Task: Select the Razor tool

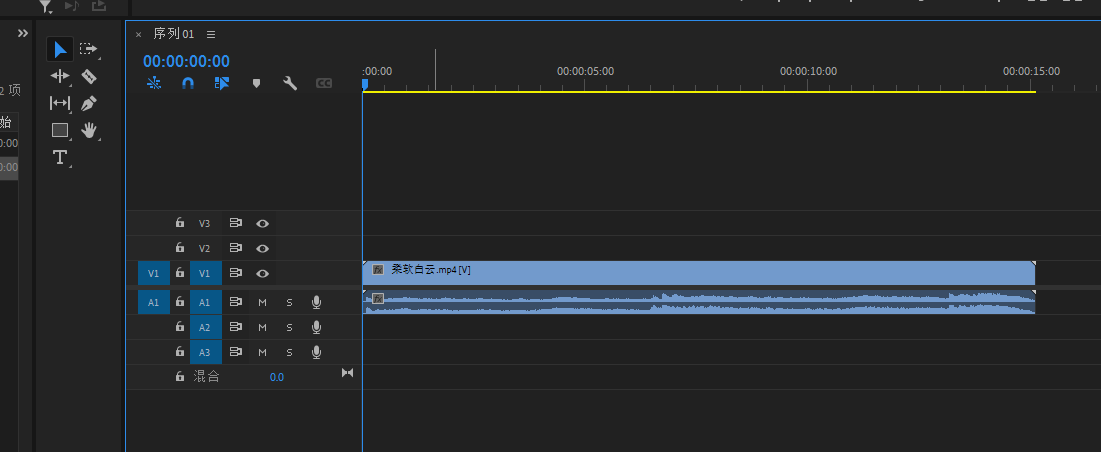Action: [89, 76]
